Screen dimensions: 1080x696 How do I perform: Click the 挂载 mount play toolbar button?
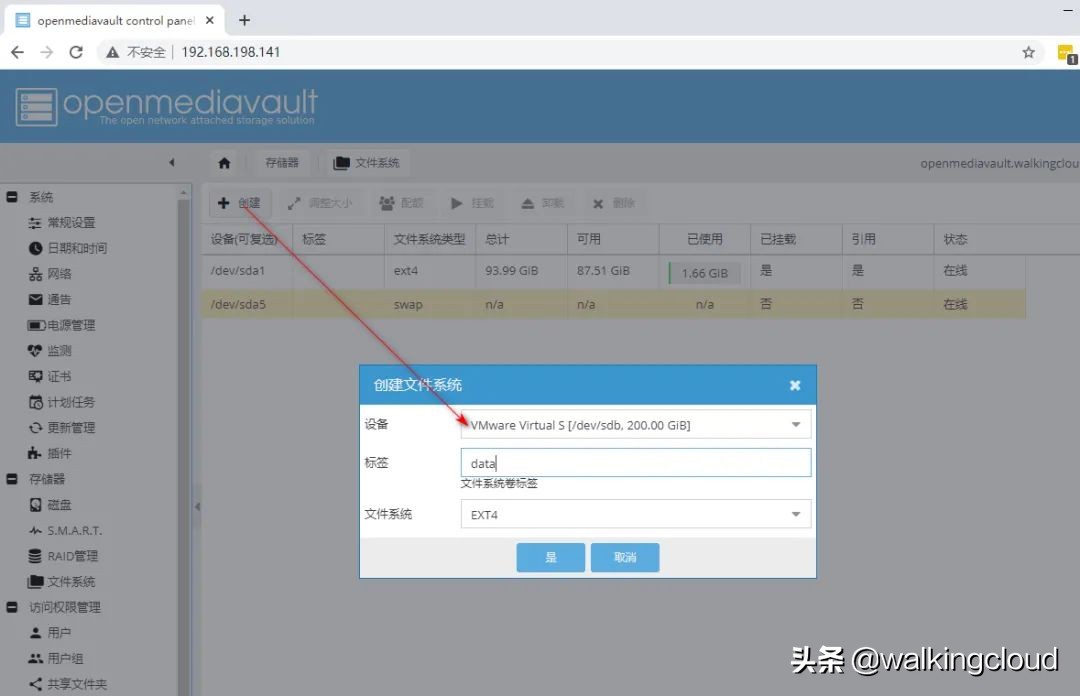click(472, 203)
